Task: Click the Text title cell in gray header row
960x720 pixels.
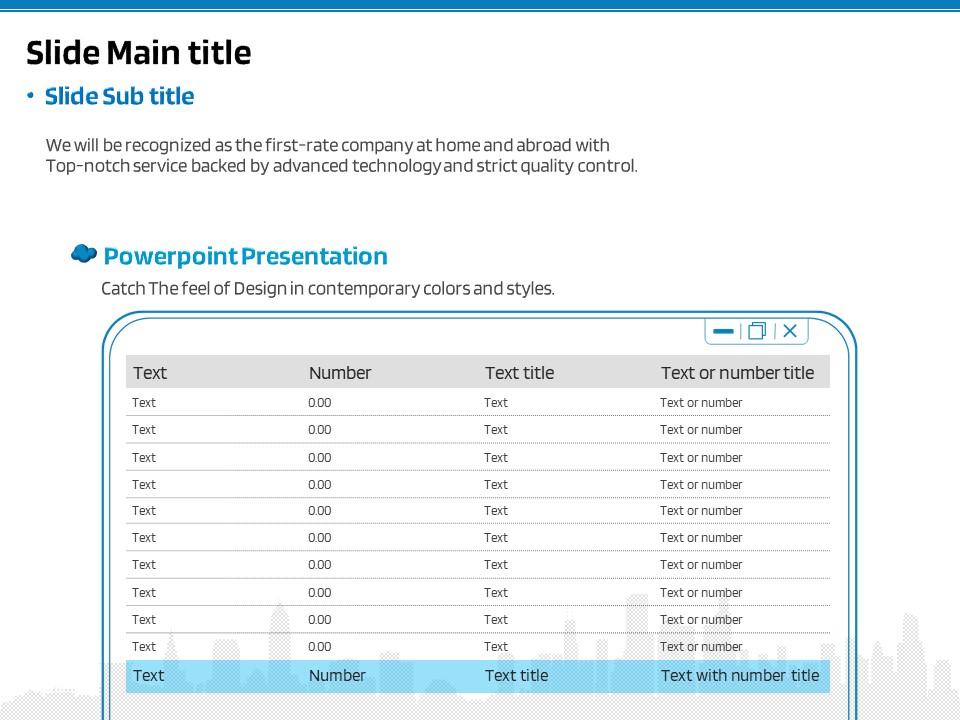Action: [x=519, y=373]
